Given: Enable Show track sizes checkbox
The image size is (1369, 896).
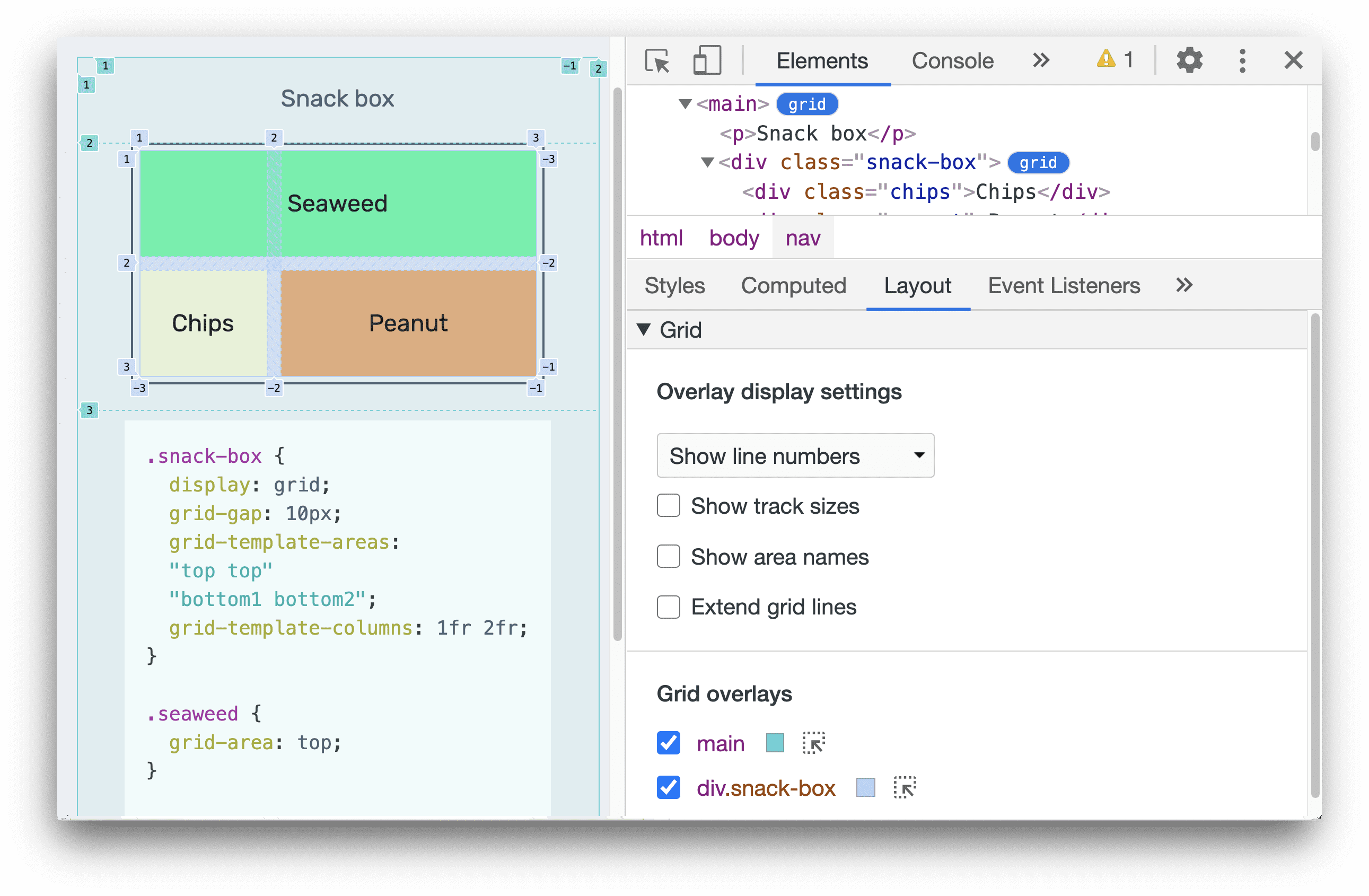Looking at the screenshot, I should (x=666, y=506).
